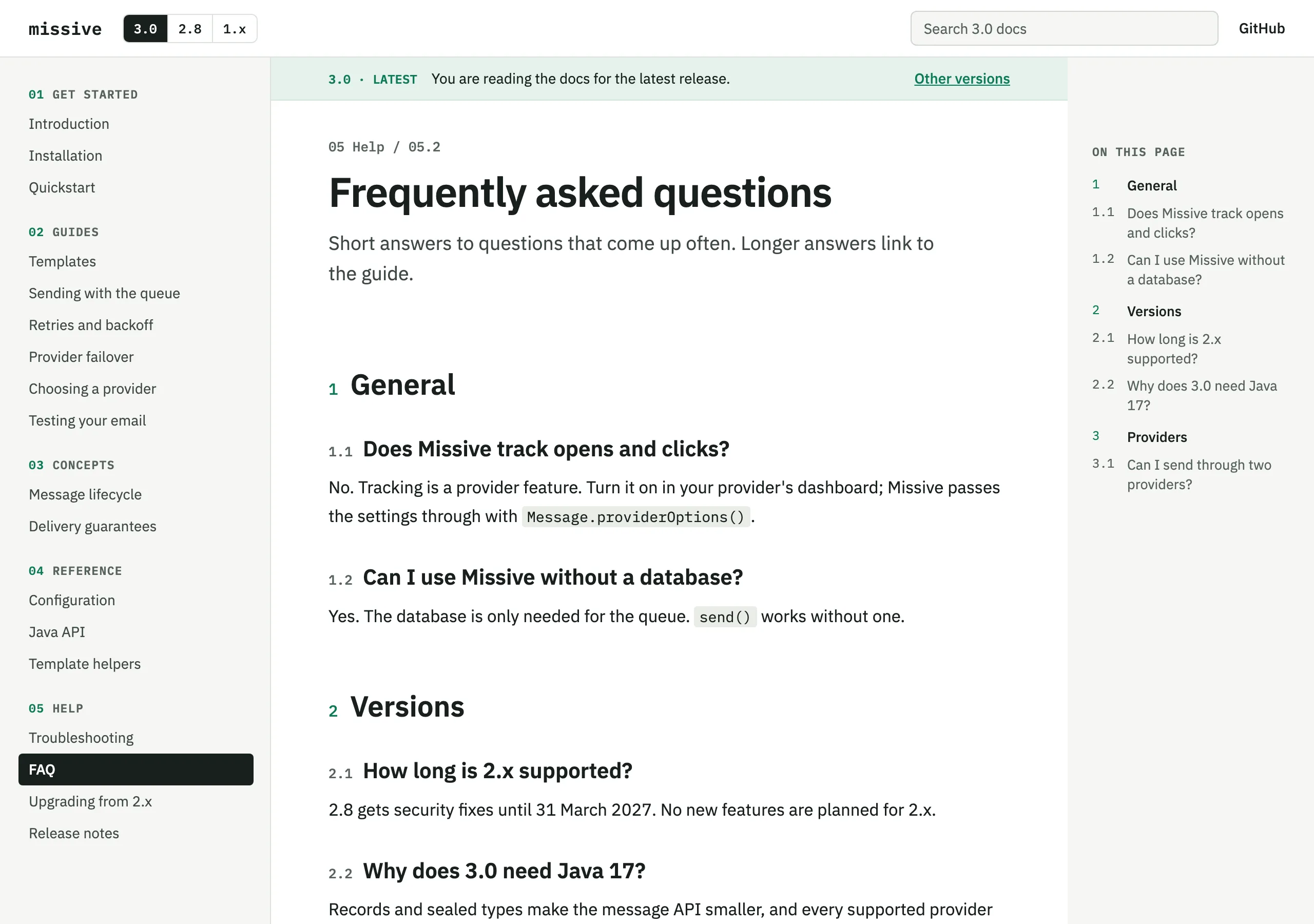Jump to 'How long is 2.x supported?' in table of contents
This screenshot has width=1314, height=924.
coord(1174,349)
